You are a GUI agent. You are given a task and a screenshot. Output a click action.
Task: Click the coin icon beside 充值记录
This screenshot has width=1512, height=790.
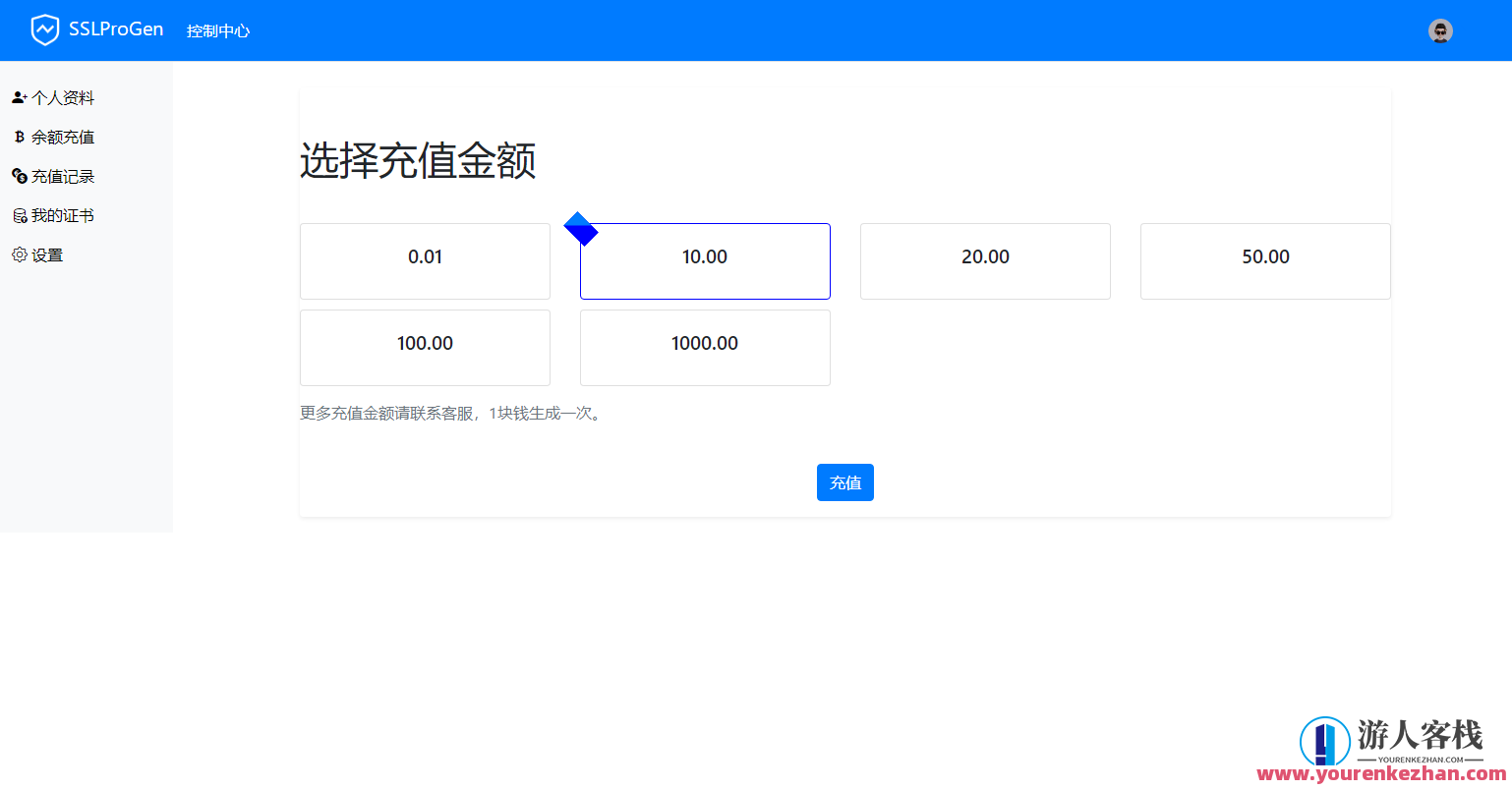pyautogui.click(x=19, y=175)
